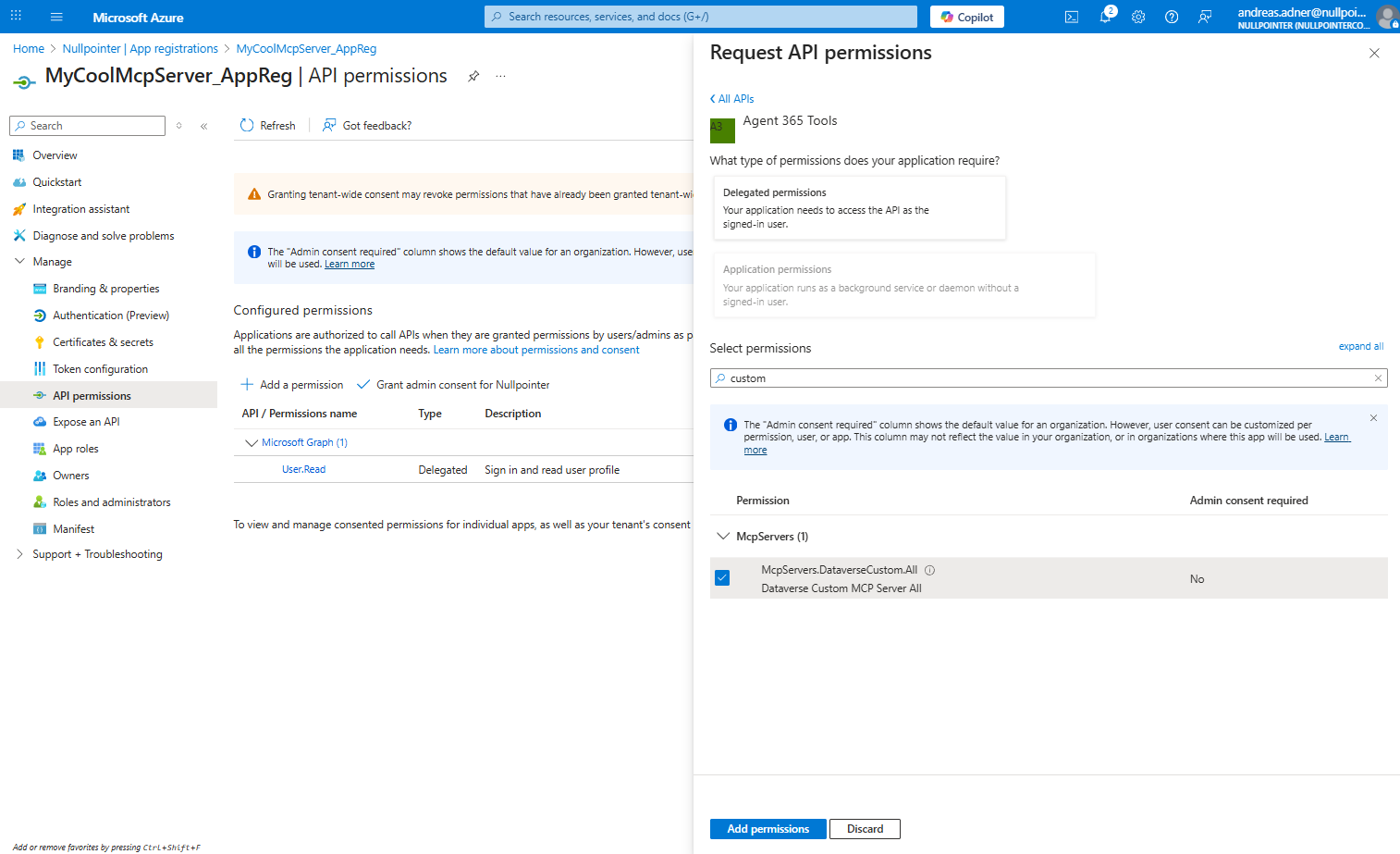Viewport: 1400px width, 854px height.
Task: Open the Cloud Shell icon in header
Action: pos(1072,17)
